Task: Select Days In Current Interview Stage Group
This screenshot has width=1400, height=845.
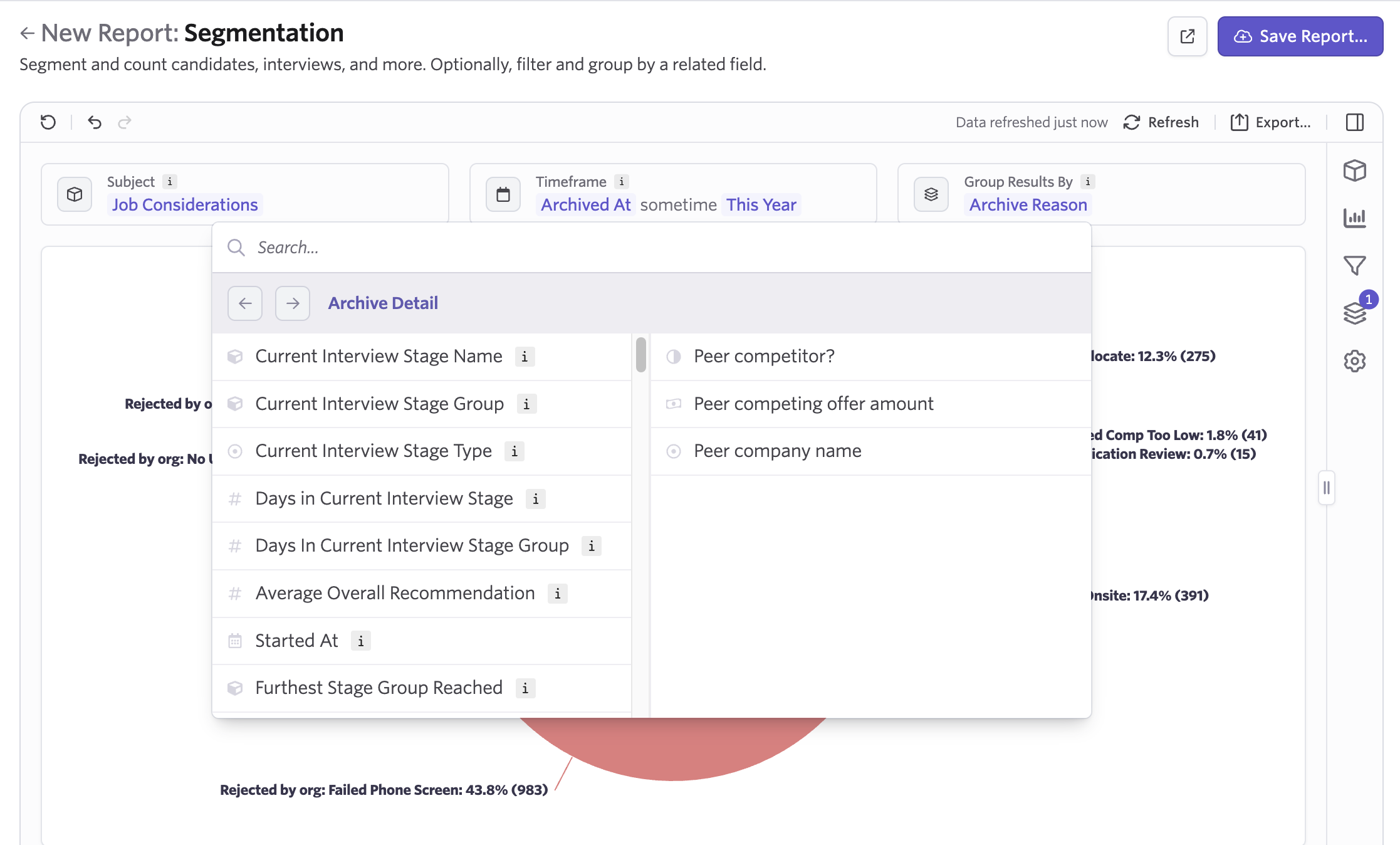Action: (x=422, y=546)
